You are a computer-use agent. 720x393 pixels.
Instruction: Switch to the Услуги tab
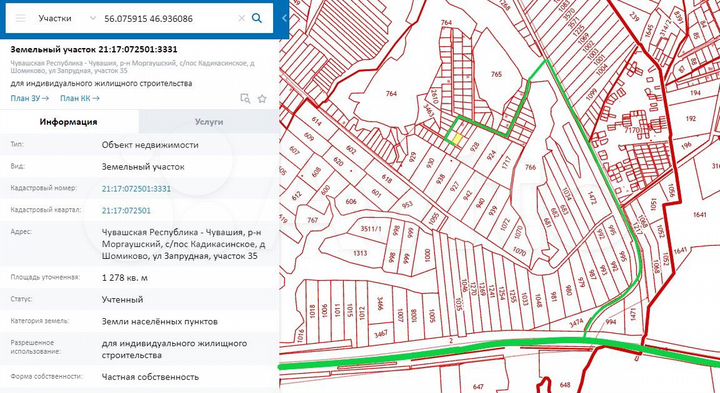coord(209,122)
